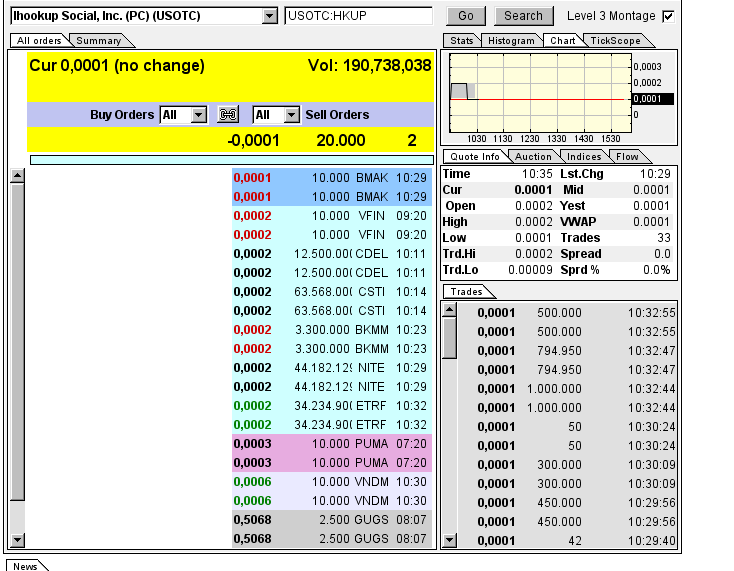Toggle the Level 3 Montage checkbox
This screenshot has width=734, height=571.
coord(668,16)
